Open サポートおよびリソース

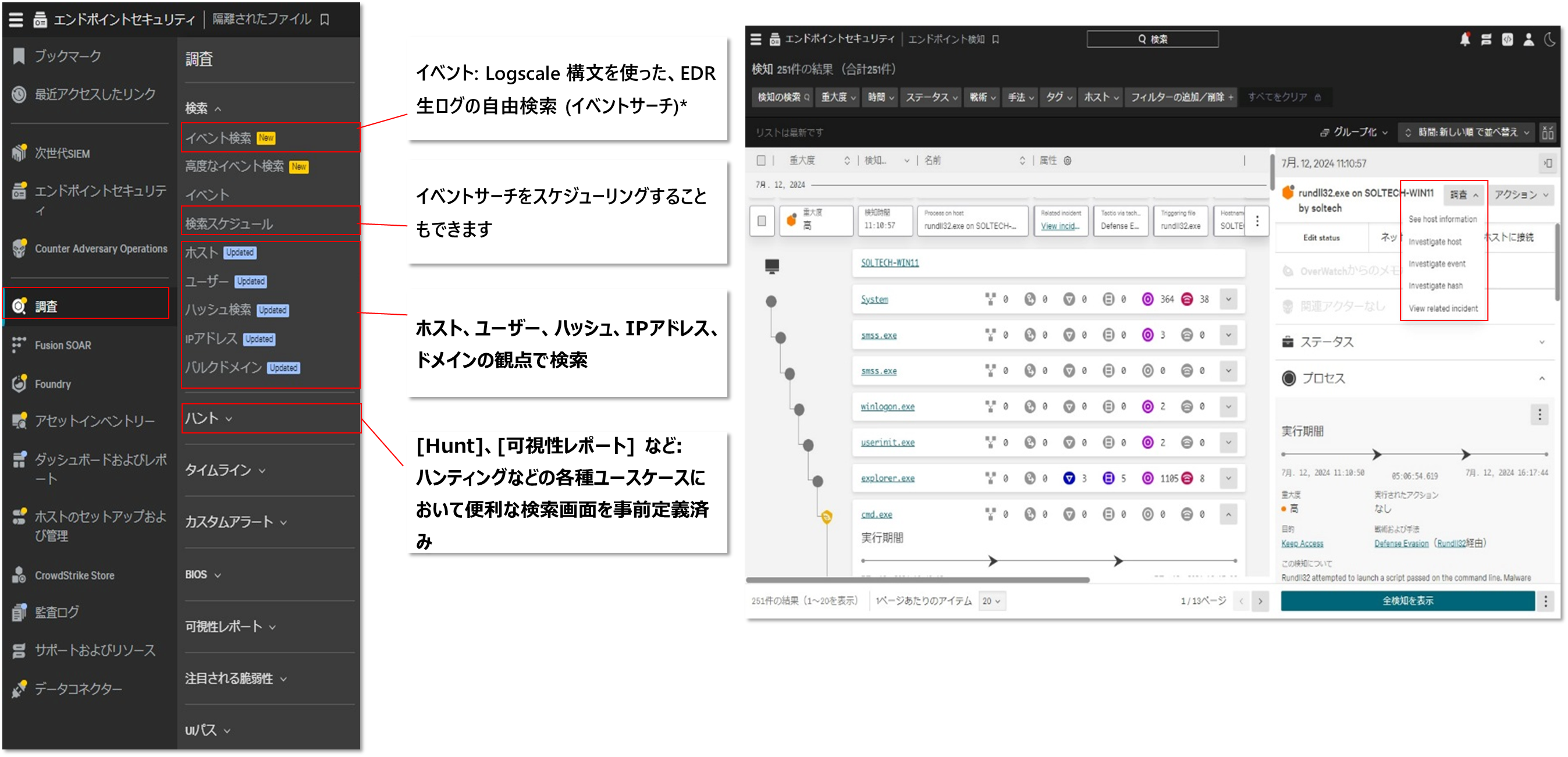click(x=94, y=651)
